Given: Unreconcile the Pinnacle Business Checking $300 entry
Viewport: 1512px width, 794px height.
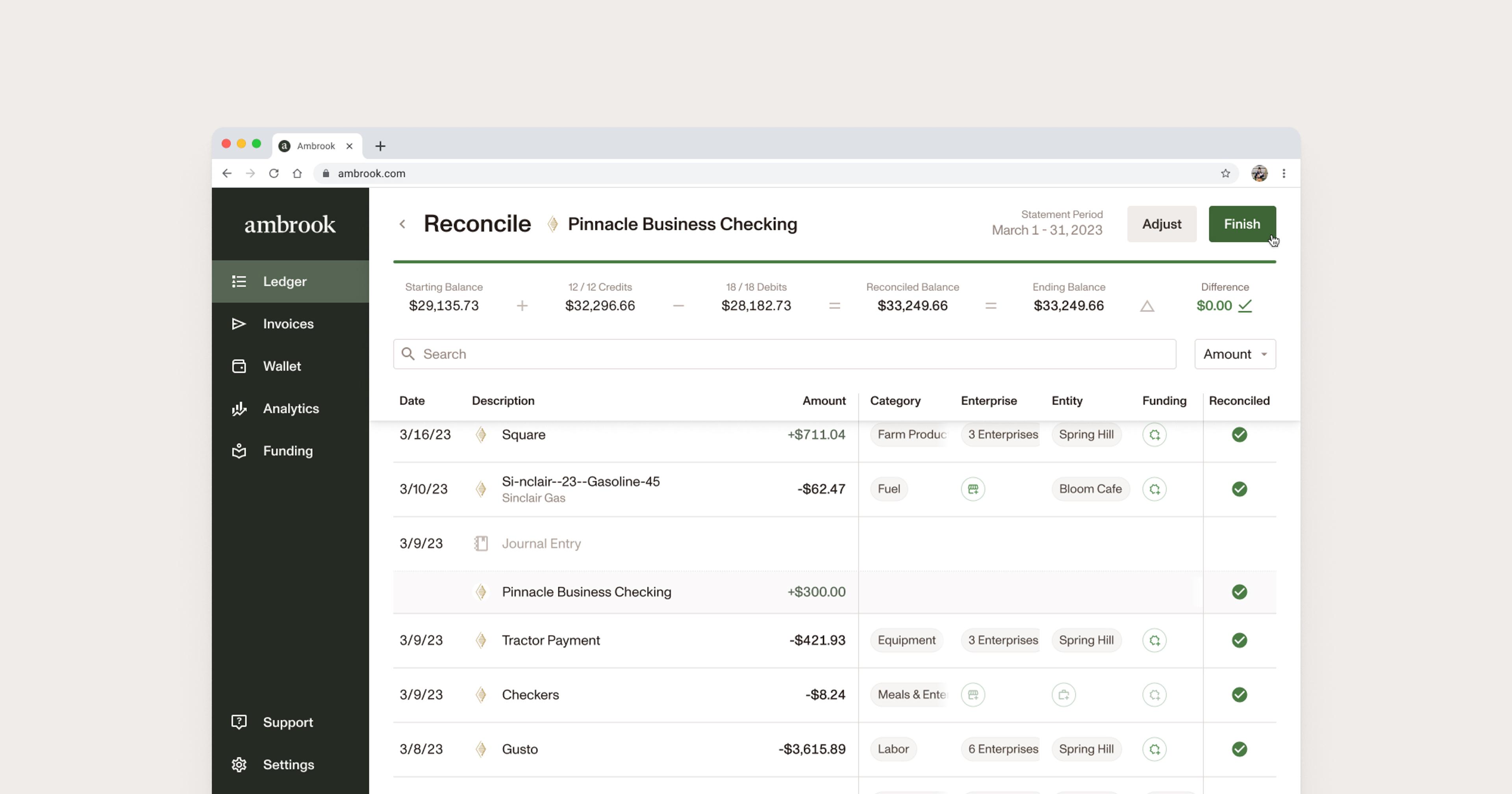Looking at the screenshot, I should (1239, 592).
